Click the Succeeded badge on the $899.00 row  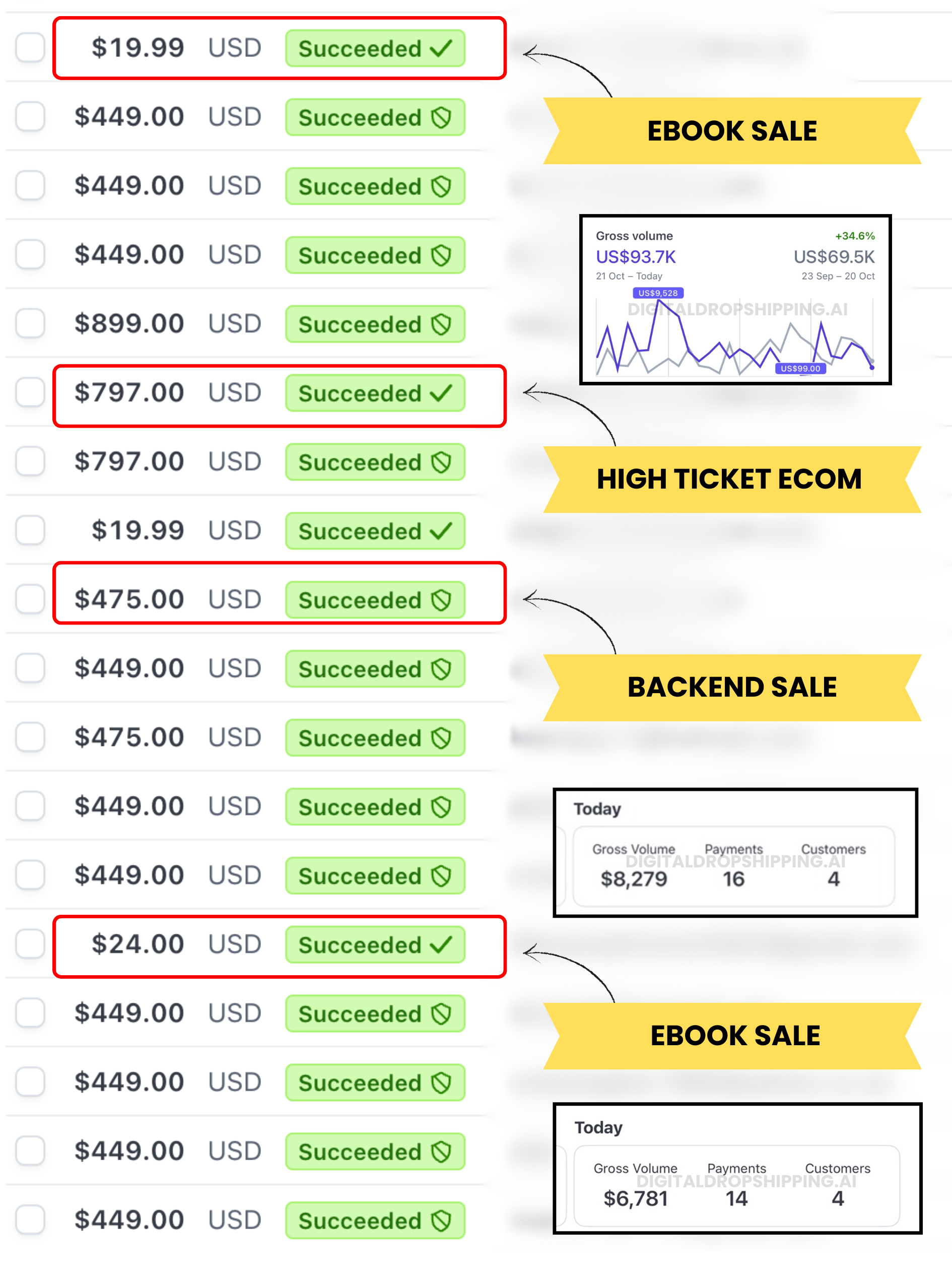pyautogui.click(x=375, y=324)
